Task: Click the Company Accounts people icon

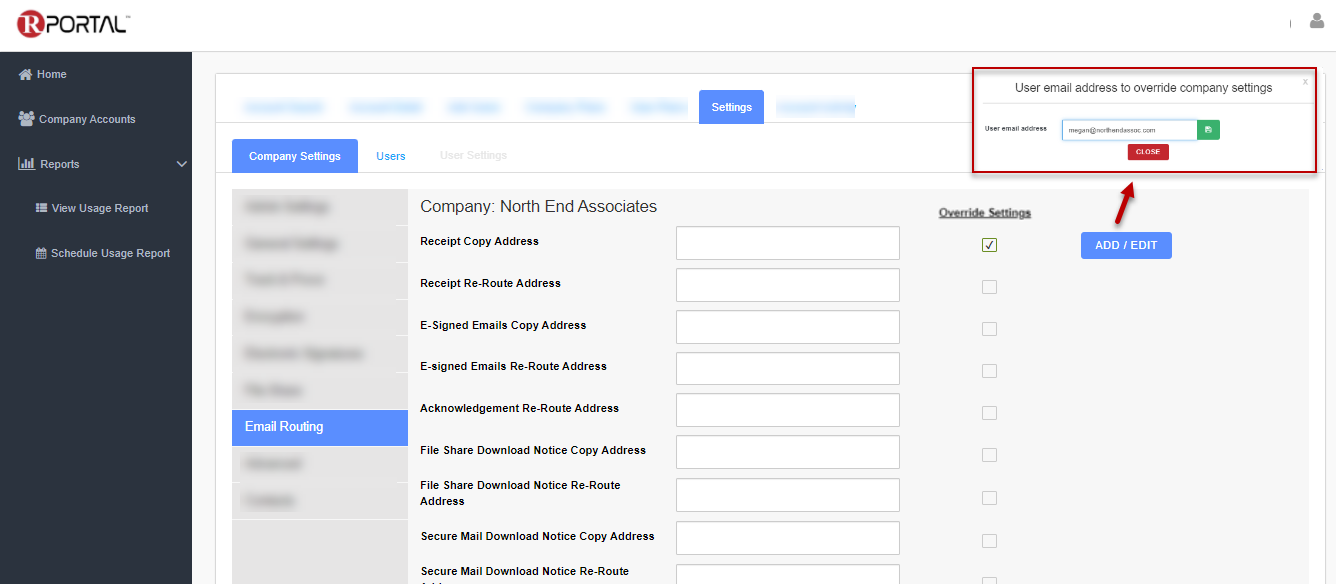Action: click(x=26, y=119)
